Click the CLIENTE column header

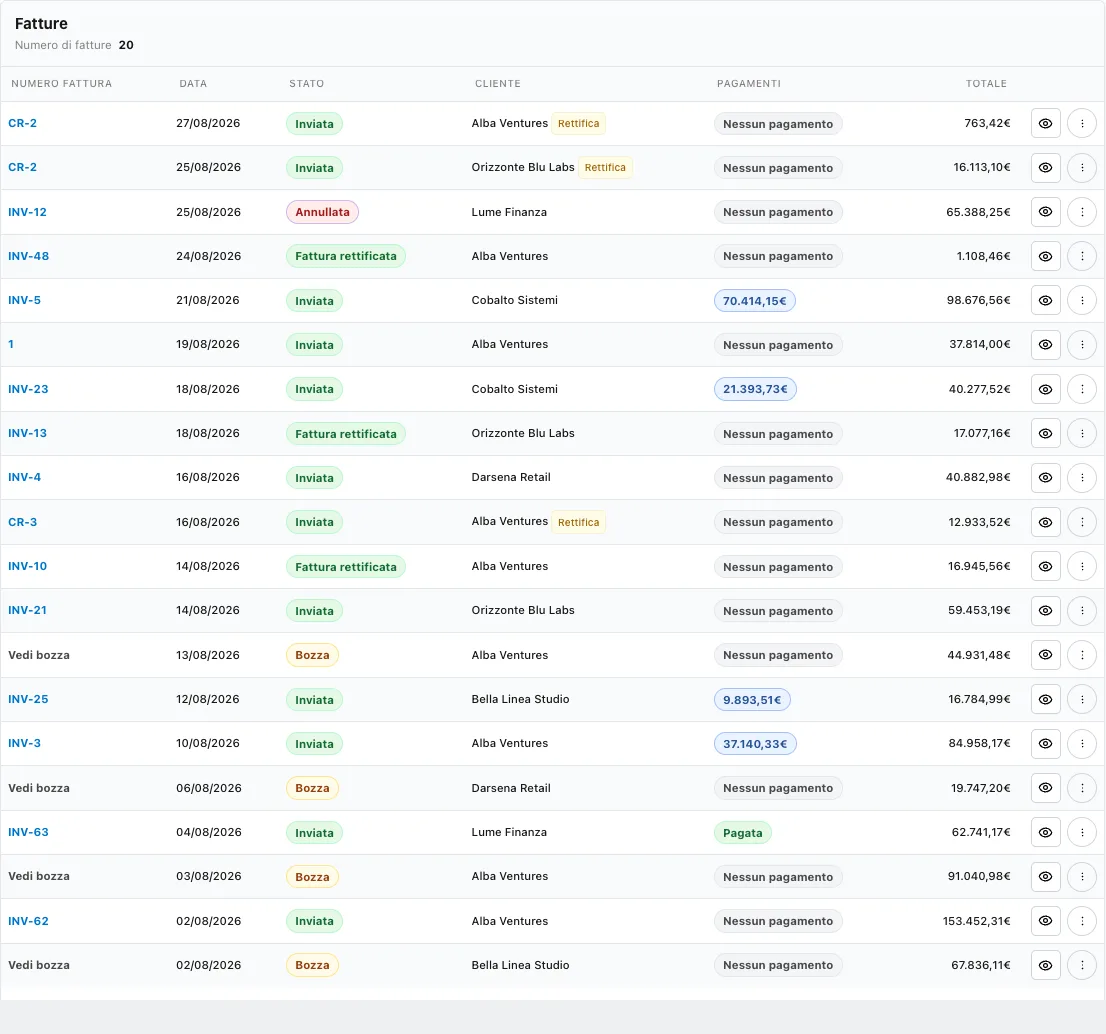coord(498,83)
